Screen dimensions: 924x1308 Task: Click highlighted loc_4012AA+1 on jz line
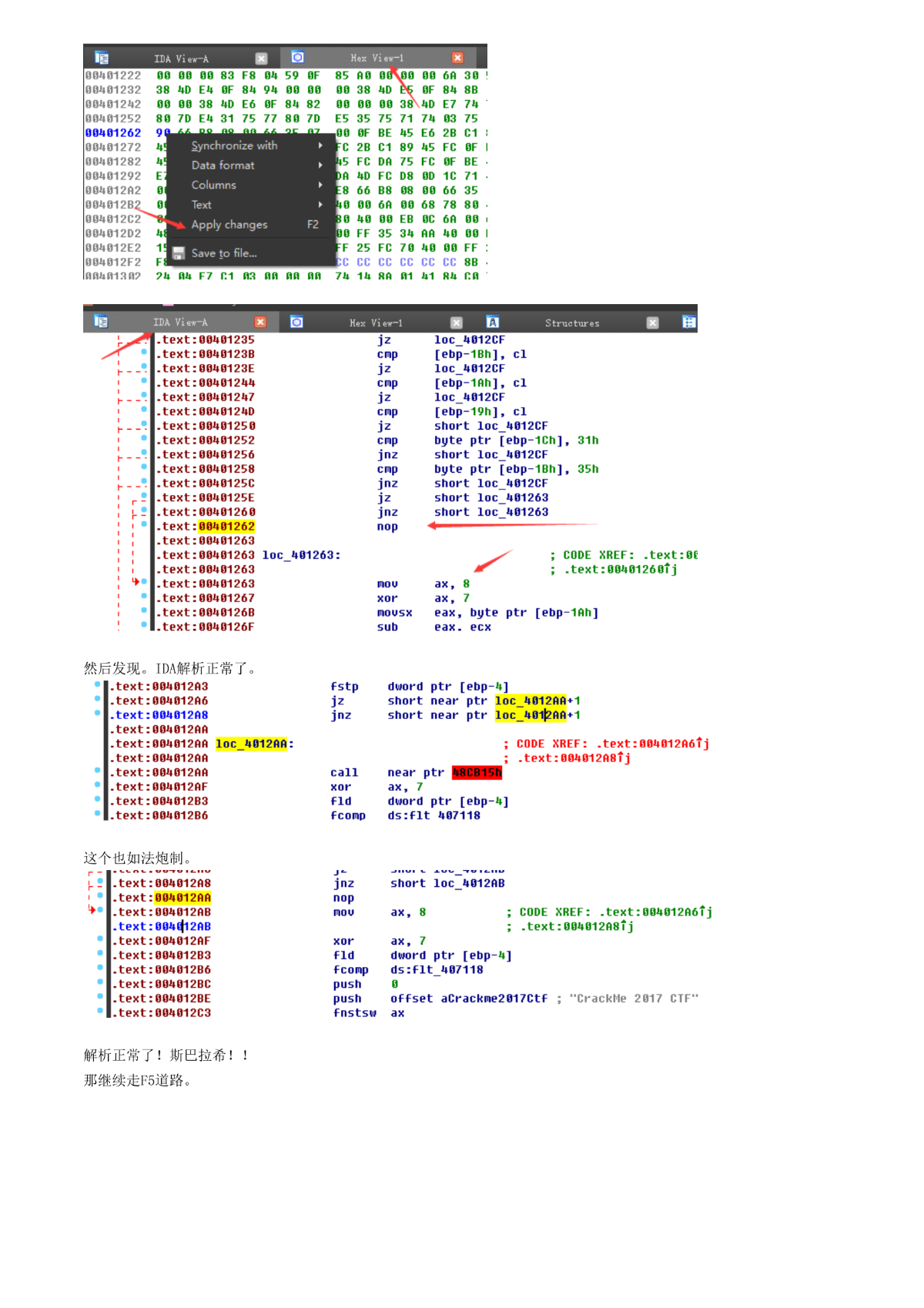pos(537,701)
